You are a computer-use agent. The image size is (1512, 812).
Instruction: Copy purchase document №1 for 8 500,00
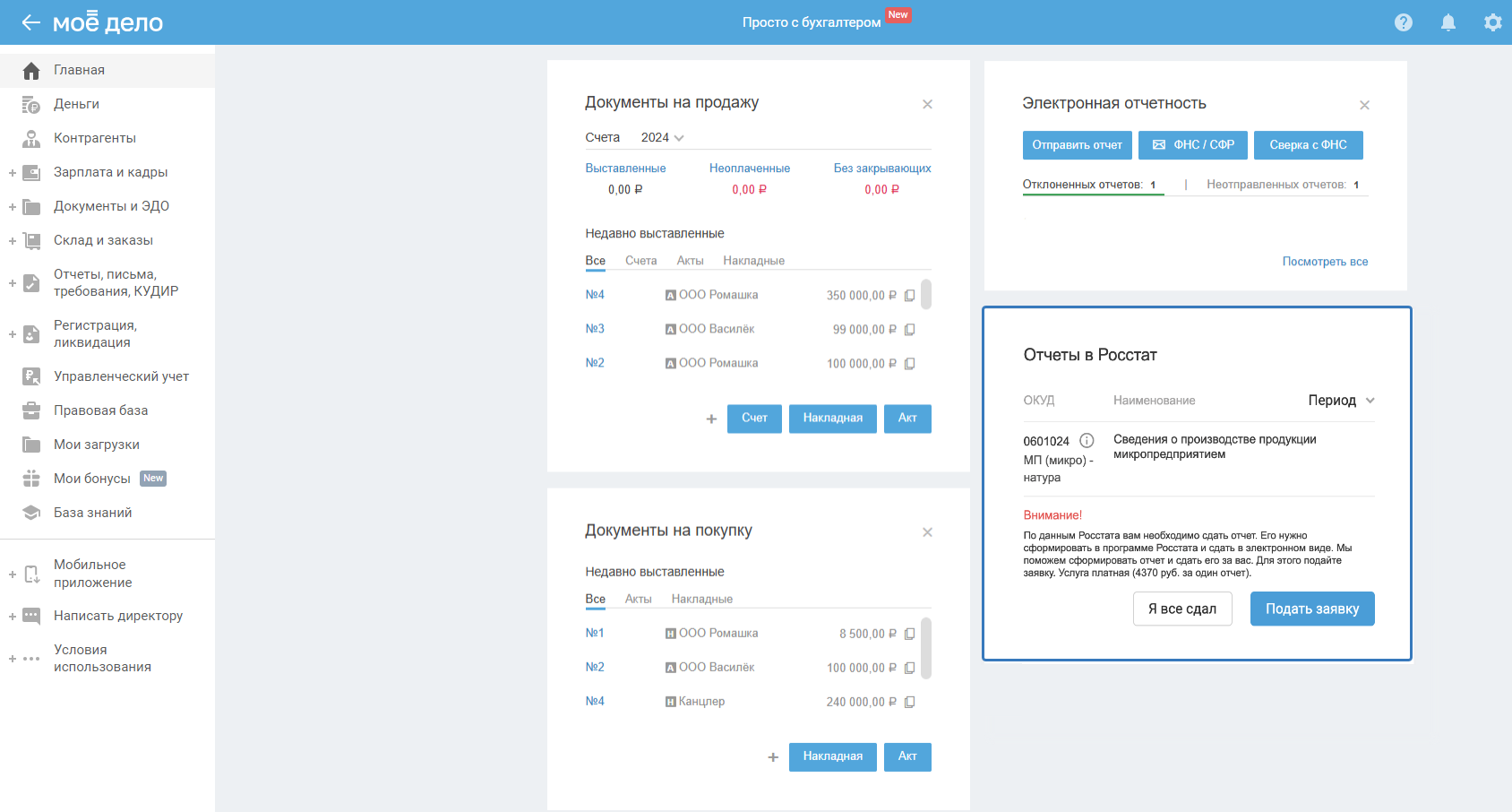(909, 635)
